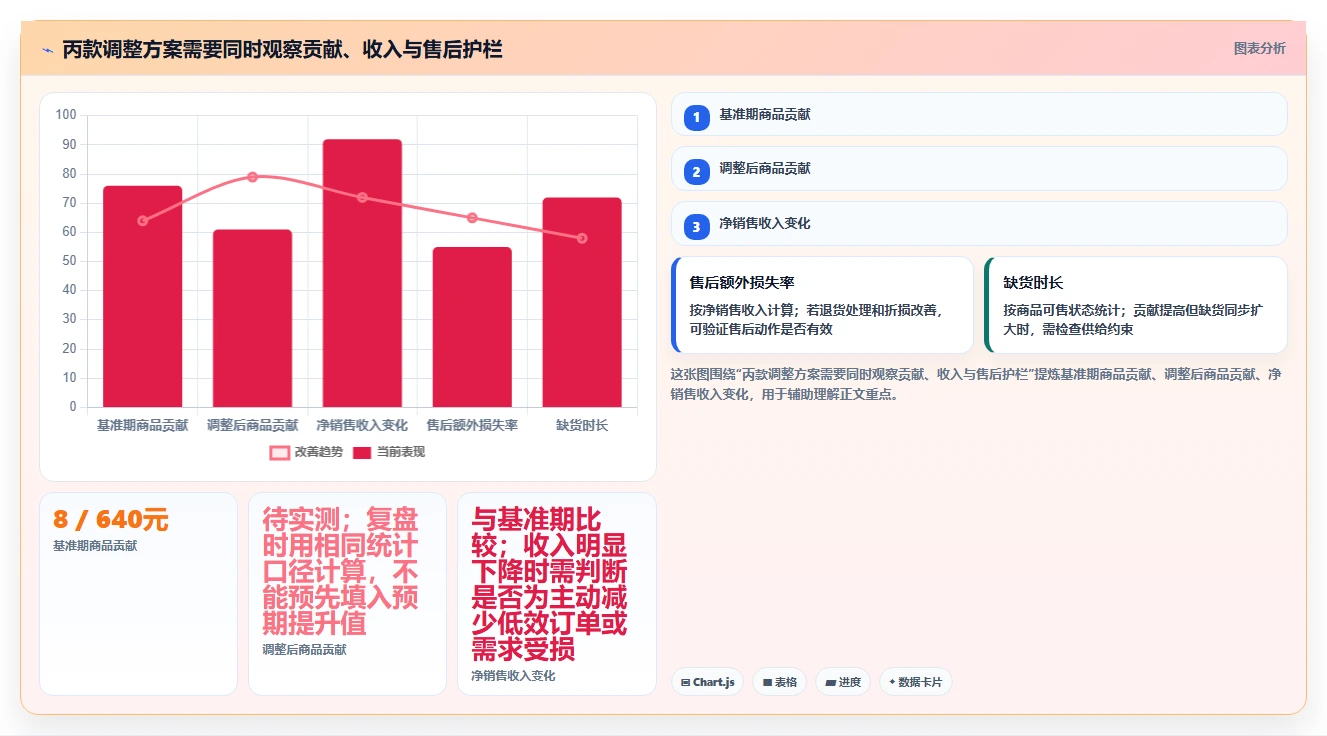Click the 调整后商品贡献 caption under metric card
This screenshot has width=1327, height=736.
(304, 650)
